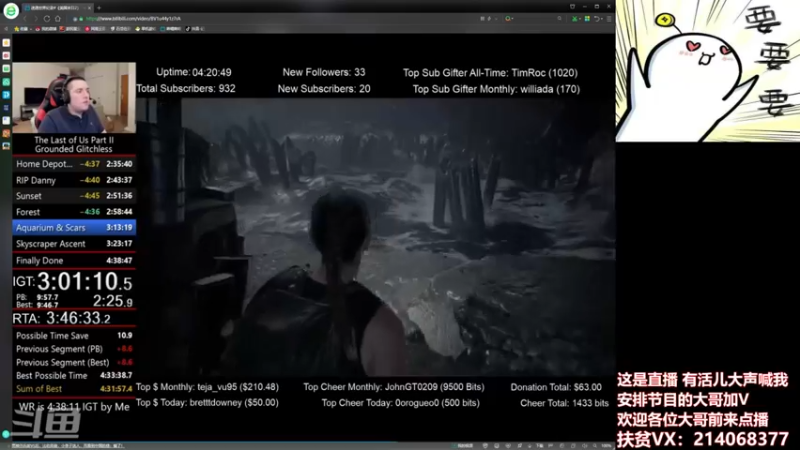Image resolution: width=800 pixels, height=450 pixels.
Task: Reload the page with the refresh icon
Action: [46, 19]
